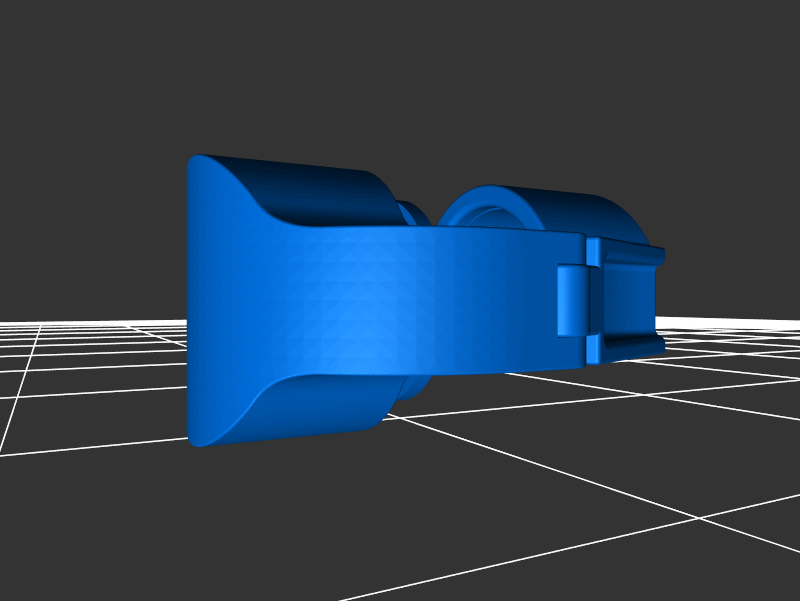Click the upper hinge block above the latch
The width and height of the screenshot is (800, 601).
594,251
